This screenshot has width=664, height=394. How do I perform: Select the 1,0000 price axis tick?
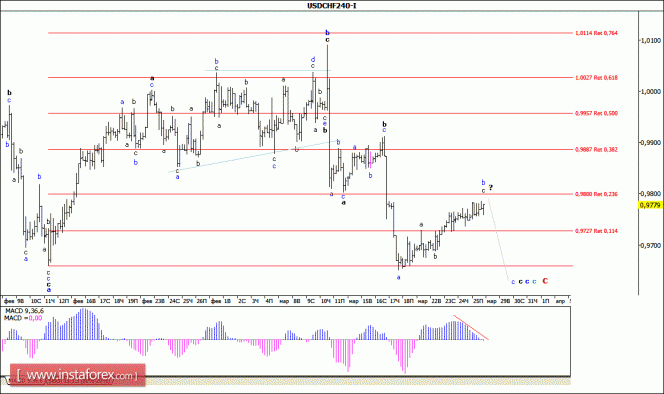click(x=650, y=92)
